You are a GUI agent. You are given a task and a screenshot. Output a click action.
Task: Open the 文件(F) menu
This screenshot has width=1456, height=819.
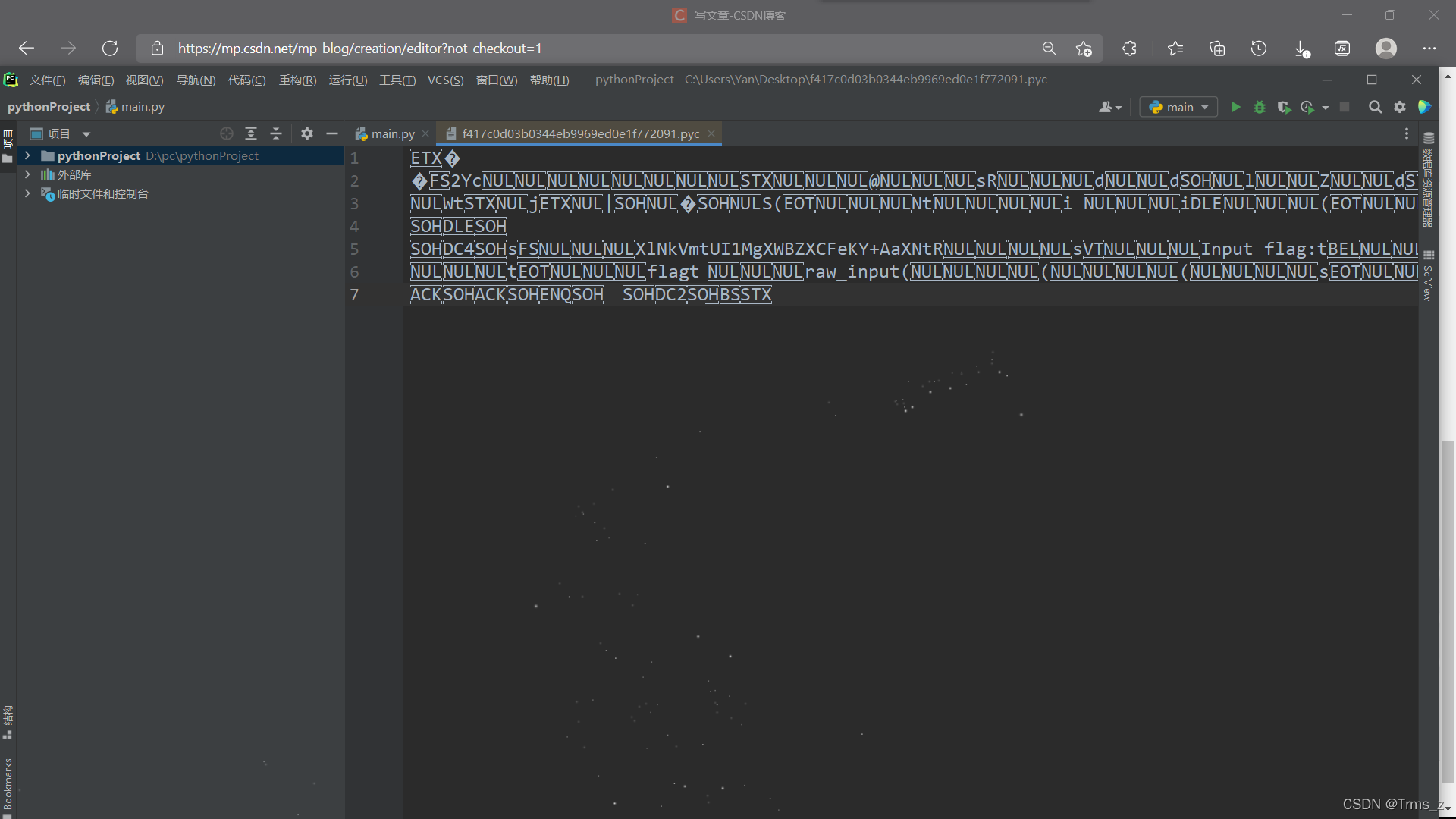click(x=47, y=80)
